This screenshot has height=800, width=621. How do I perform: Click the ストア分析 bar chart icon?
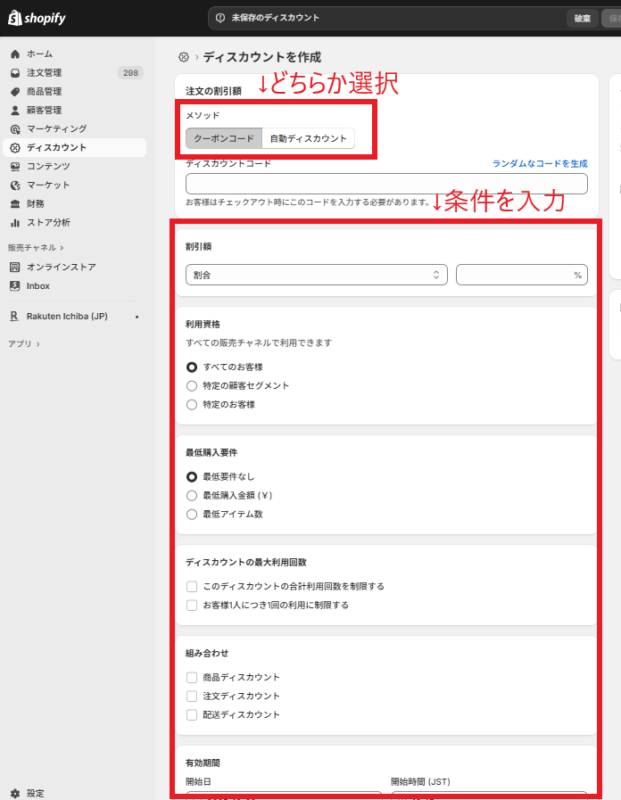pos(15,222)
